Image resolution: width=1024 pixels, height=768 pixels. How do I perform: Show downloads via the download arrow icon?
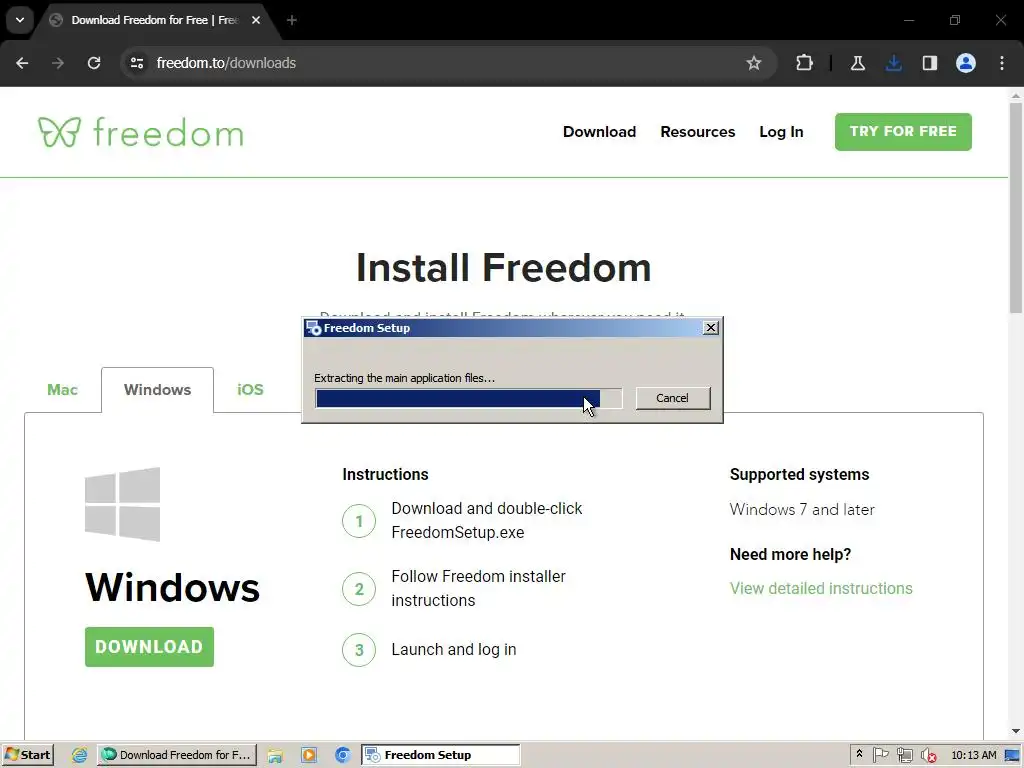893,63
